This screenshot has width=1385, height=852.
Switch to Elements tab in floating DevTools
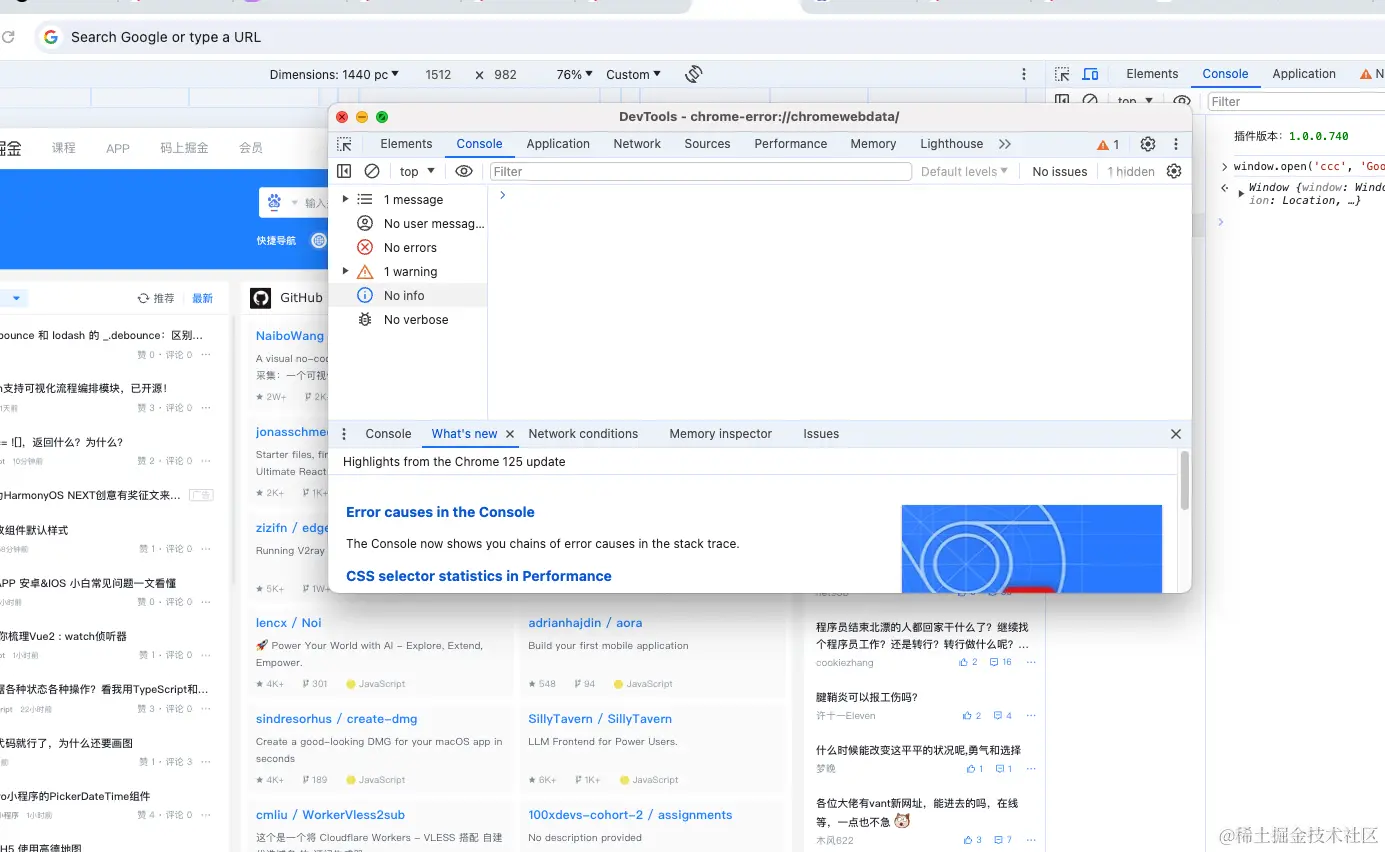[x=406, y=144]
